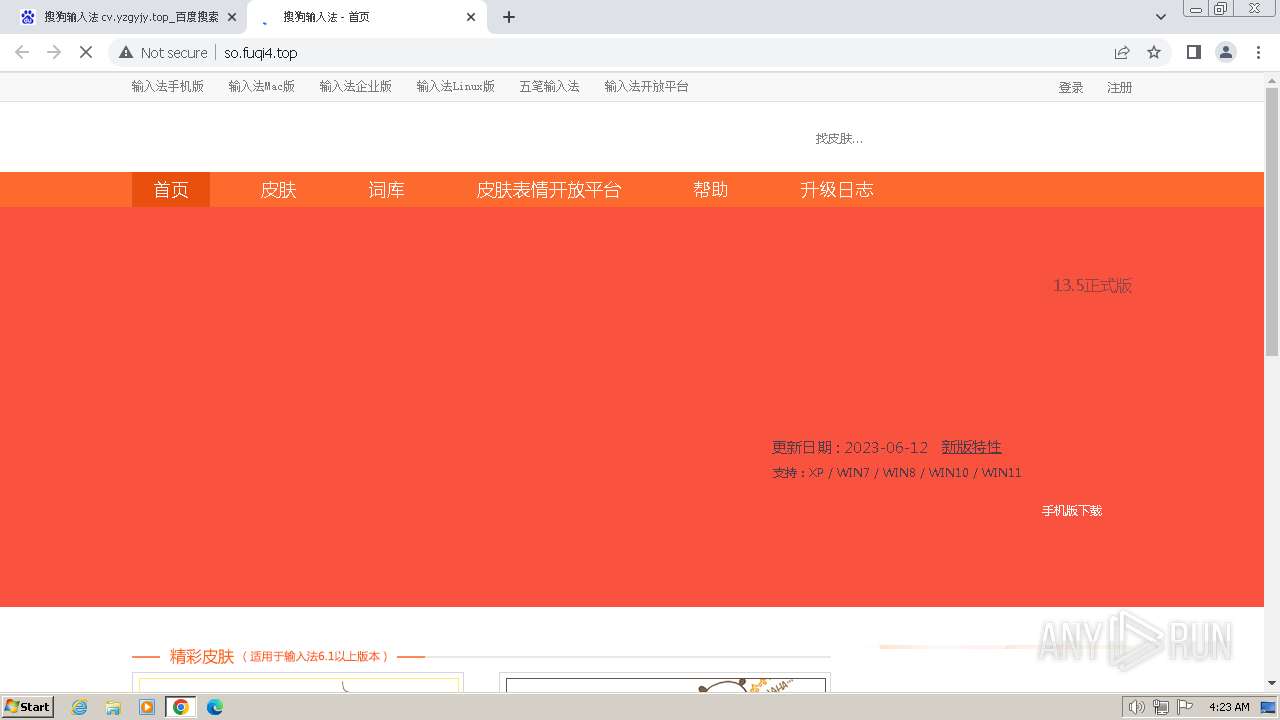Click the Action Center flag icon
The height and width of the screenshot is (720, 1280).
(x=1185, y=707)
